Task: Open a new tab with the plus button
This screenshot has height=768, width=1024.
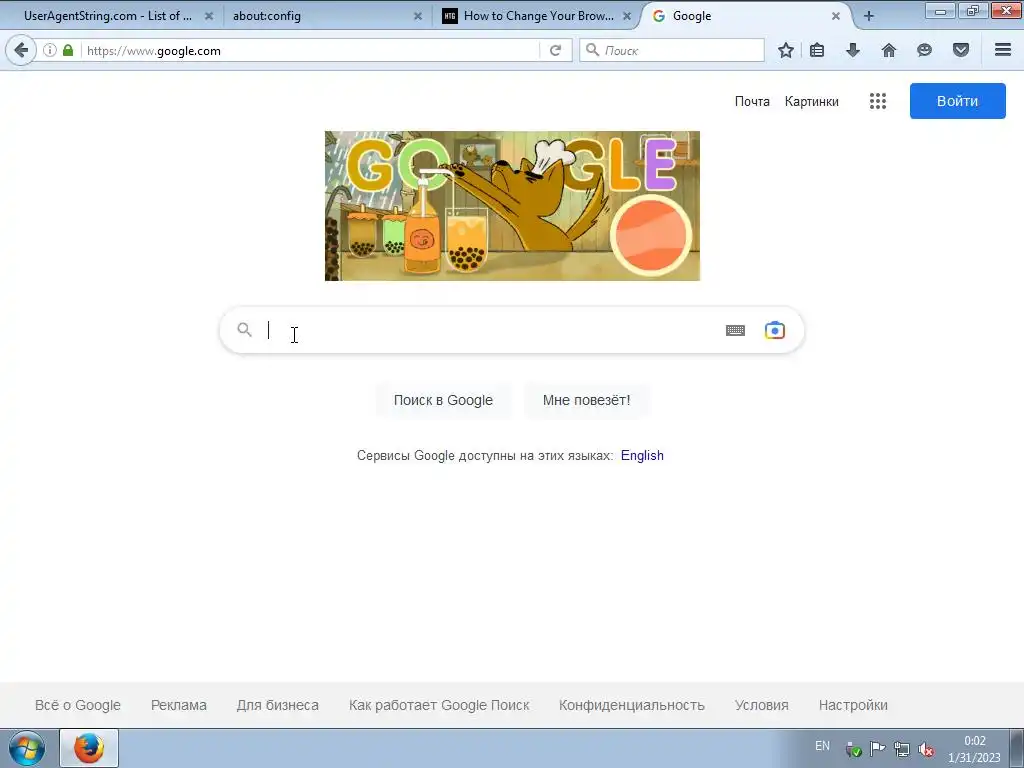Action: [x=869, y=16]
